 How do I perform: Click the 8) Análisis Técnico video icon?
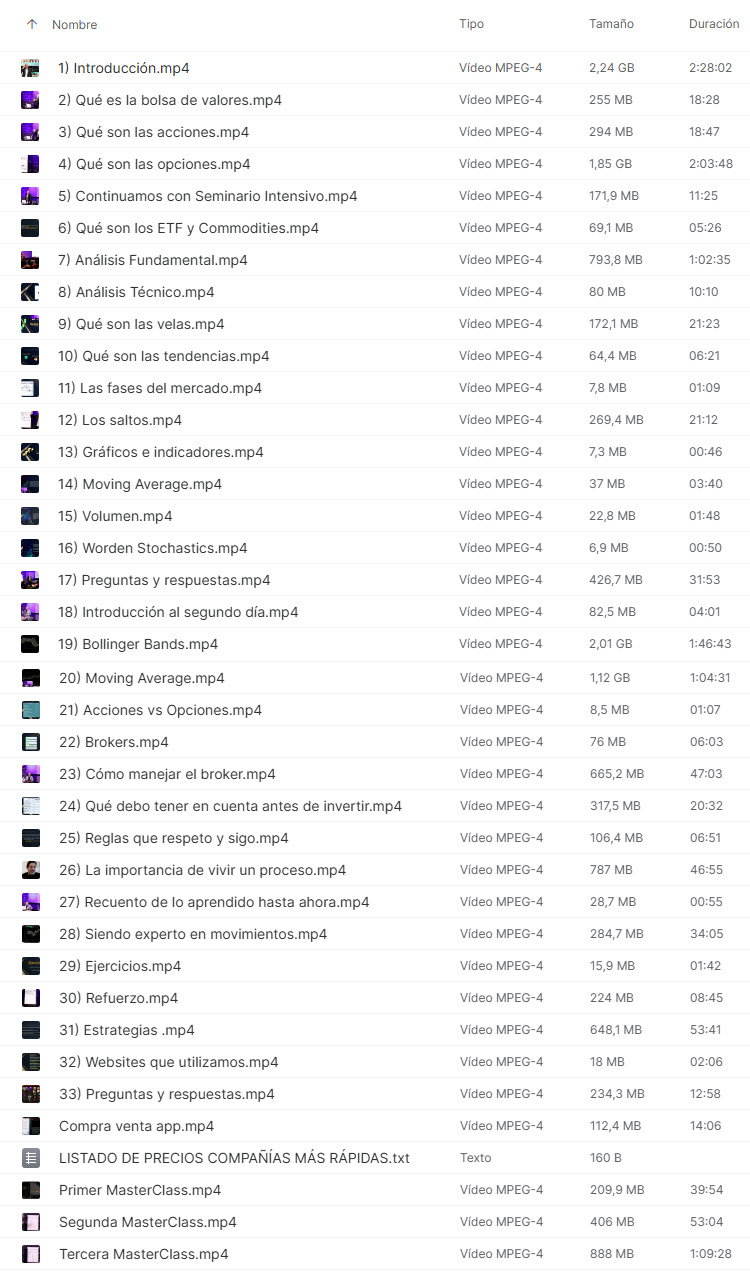click(31, 292)
